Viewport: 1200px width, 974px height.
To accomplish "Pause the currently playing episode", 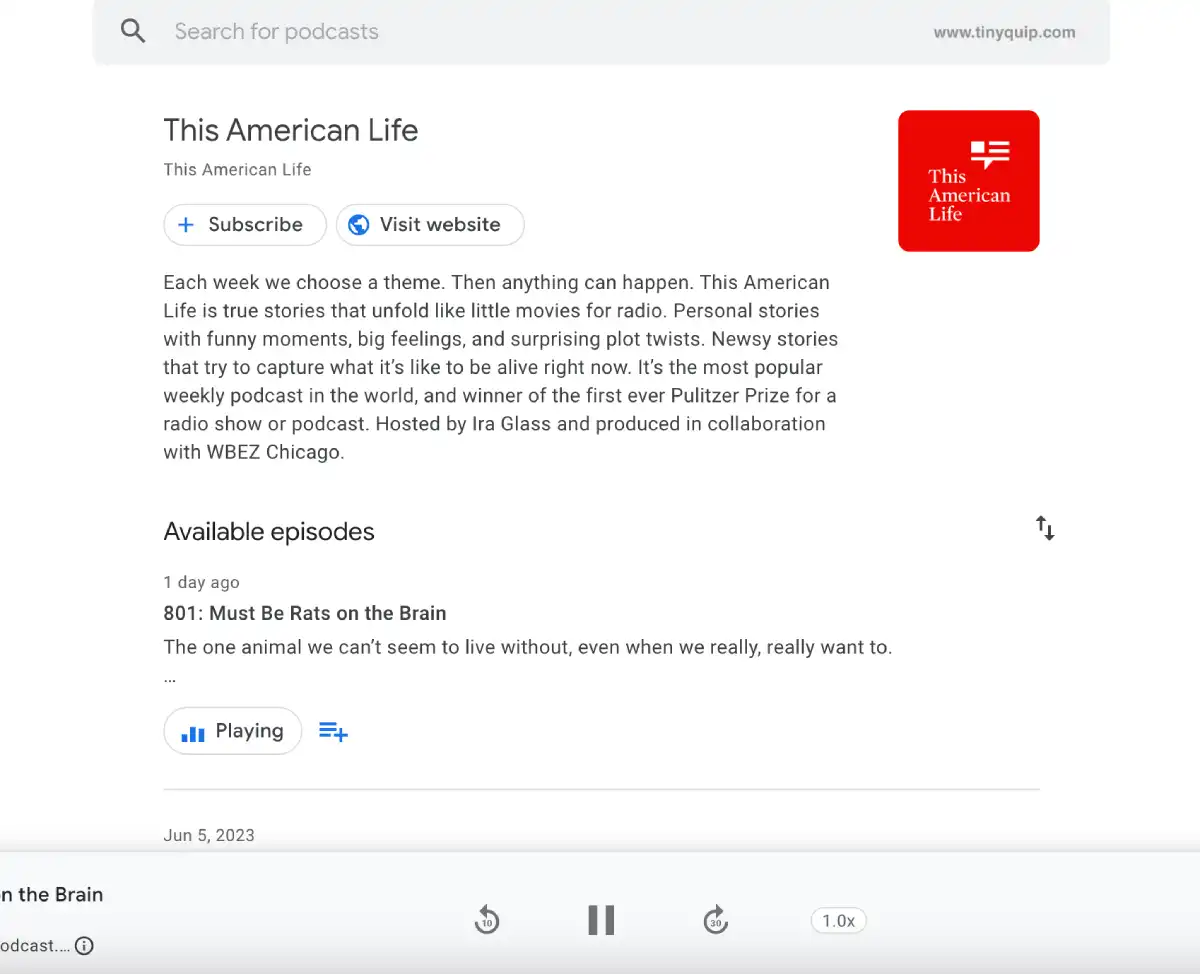I will point(600,919).
